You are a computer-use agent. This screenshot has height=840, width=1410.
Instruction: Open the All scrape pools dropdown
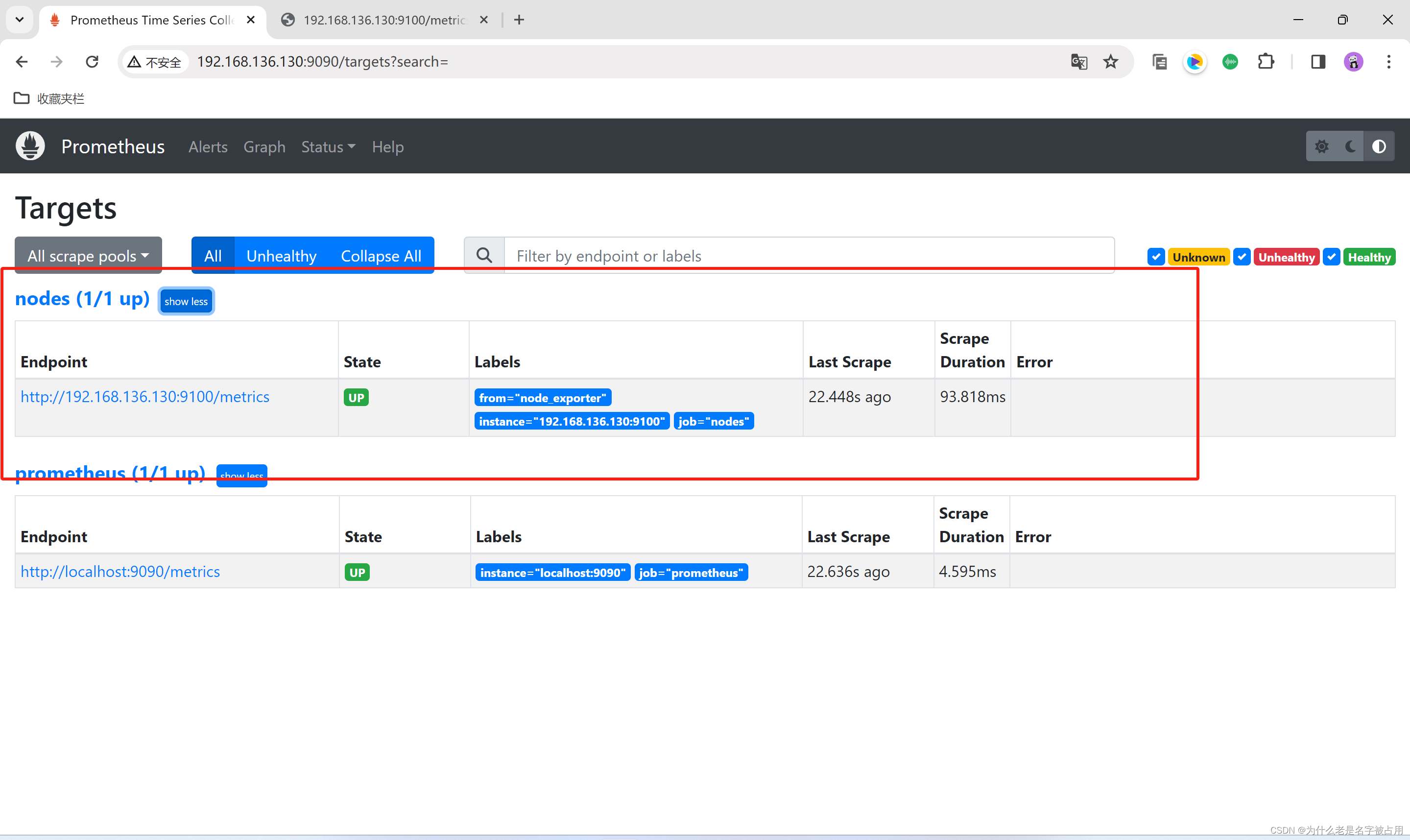coord(88,255)
